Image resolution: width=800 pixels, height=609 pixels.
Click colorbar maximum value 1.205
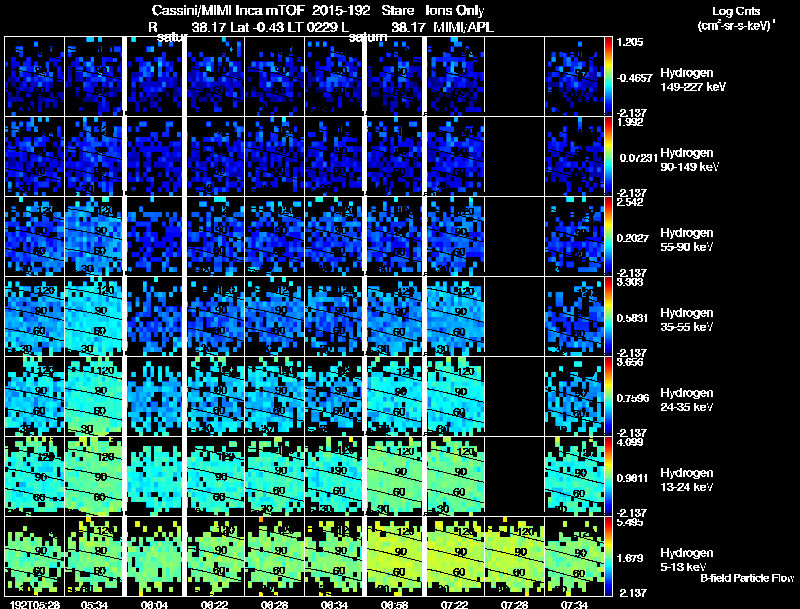coord(630,42)
